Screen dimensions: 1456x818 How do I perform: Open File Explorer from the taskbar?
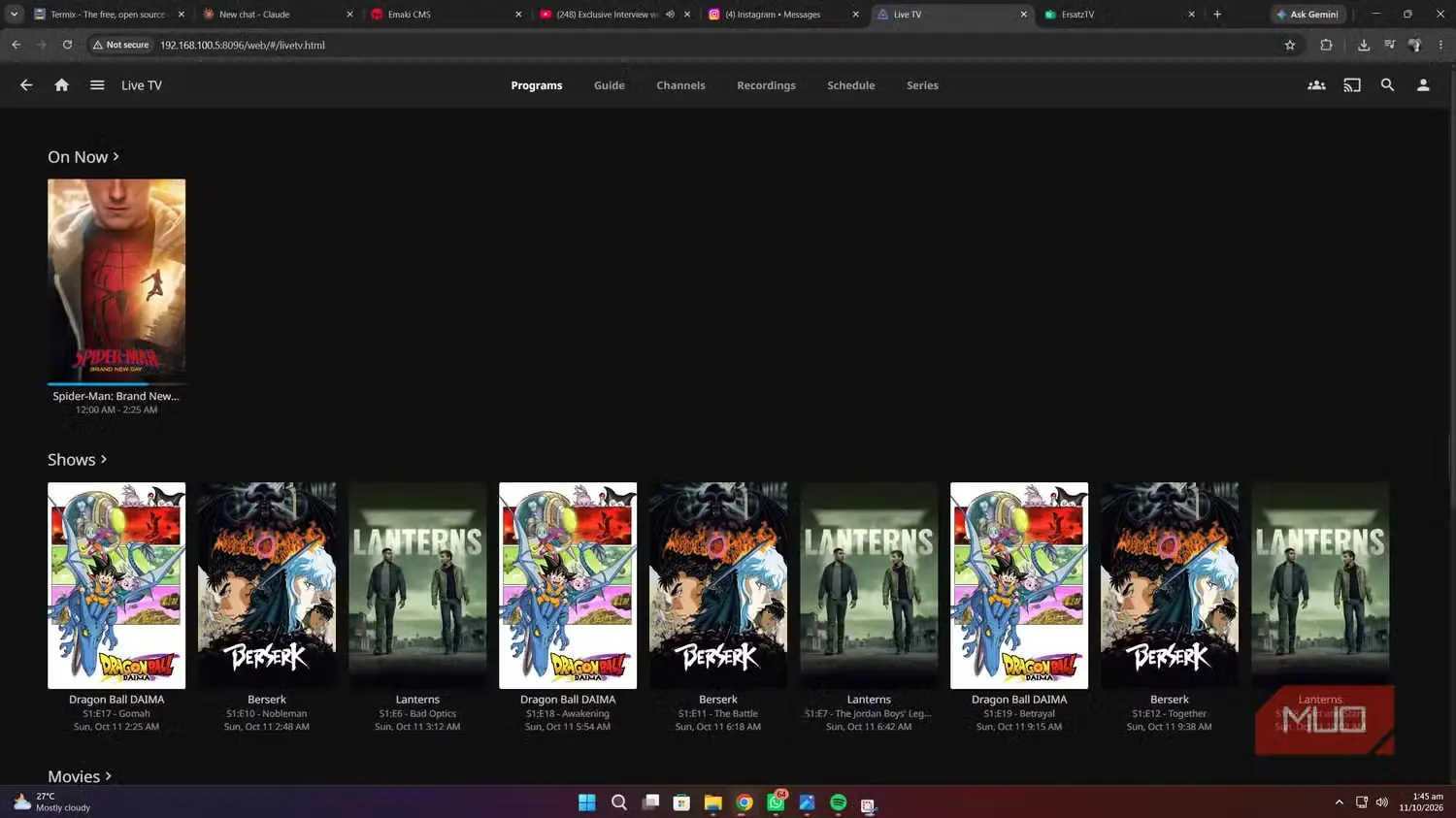click(x=713, y=802)
